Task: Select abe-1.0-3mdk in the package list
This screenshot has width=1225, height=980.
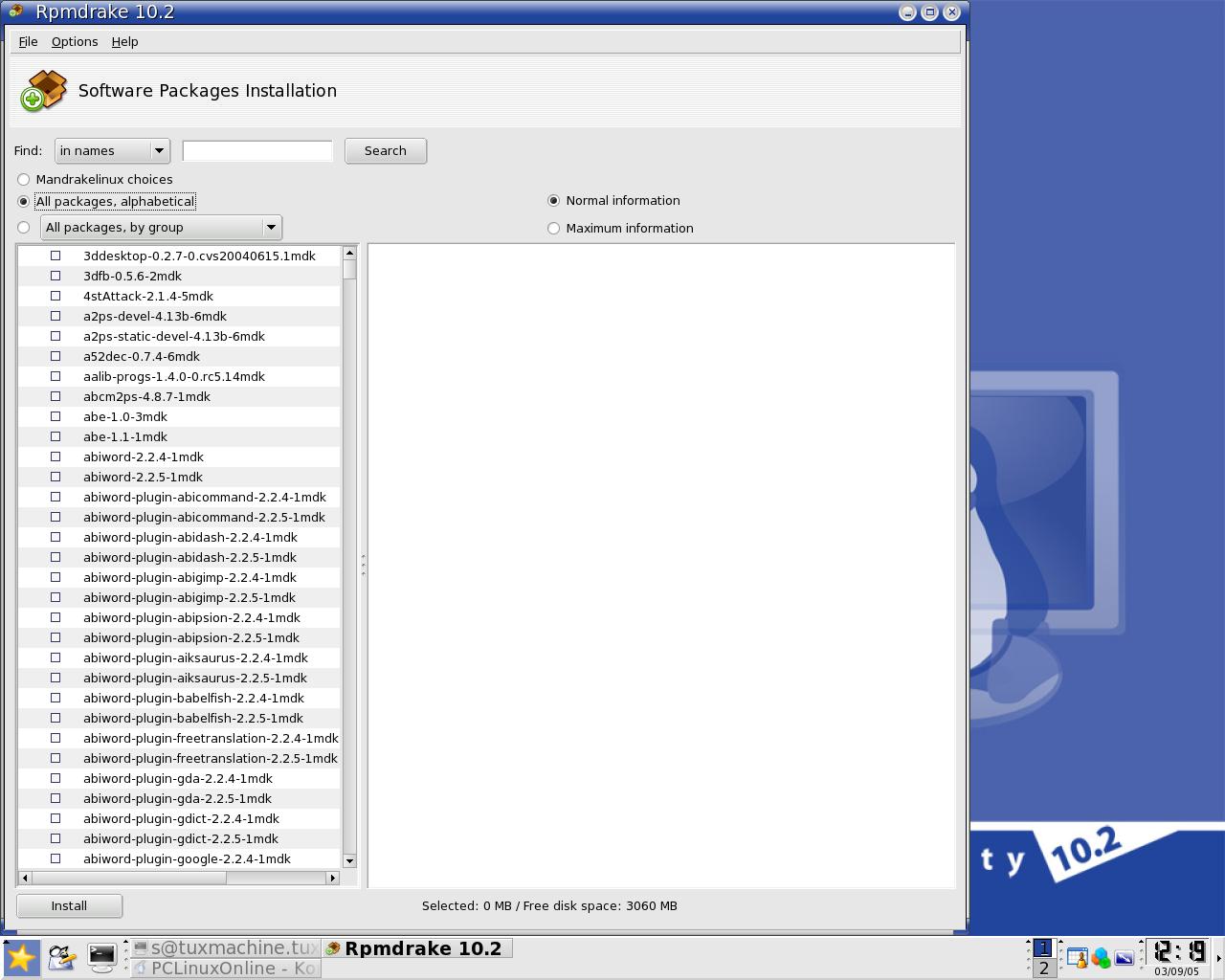Action: 125,416
